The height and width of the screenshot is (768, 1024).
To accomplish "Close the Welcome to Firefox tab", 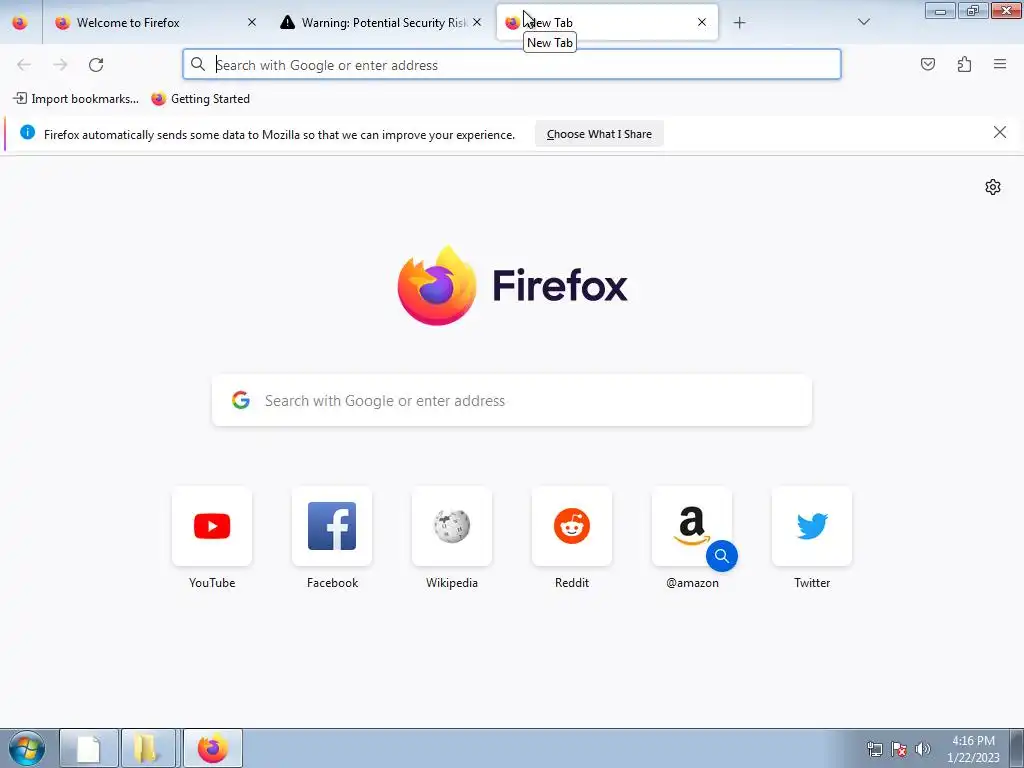I will [252, 22].
